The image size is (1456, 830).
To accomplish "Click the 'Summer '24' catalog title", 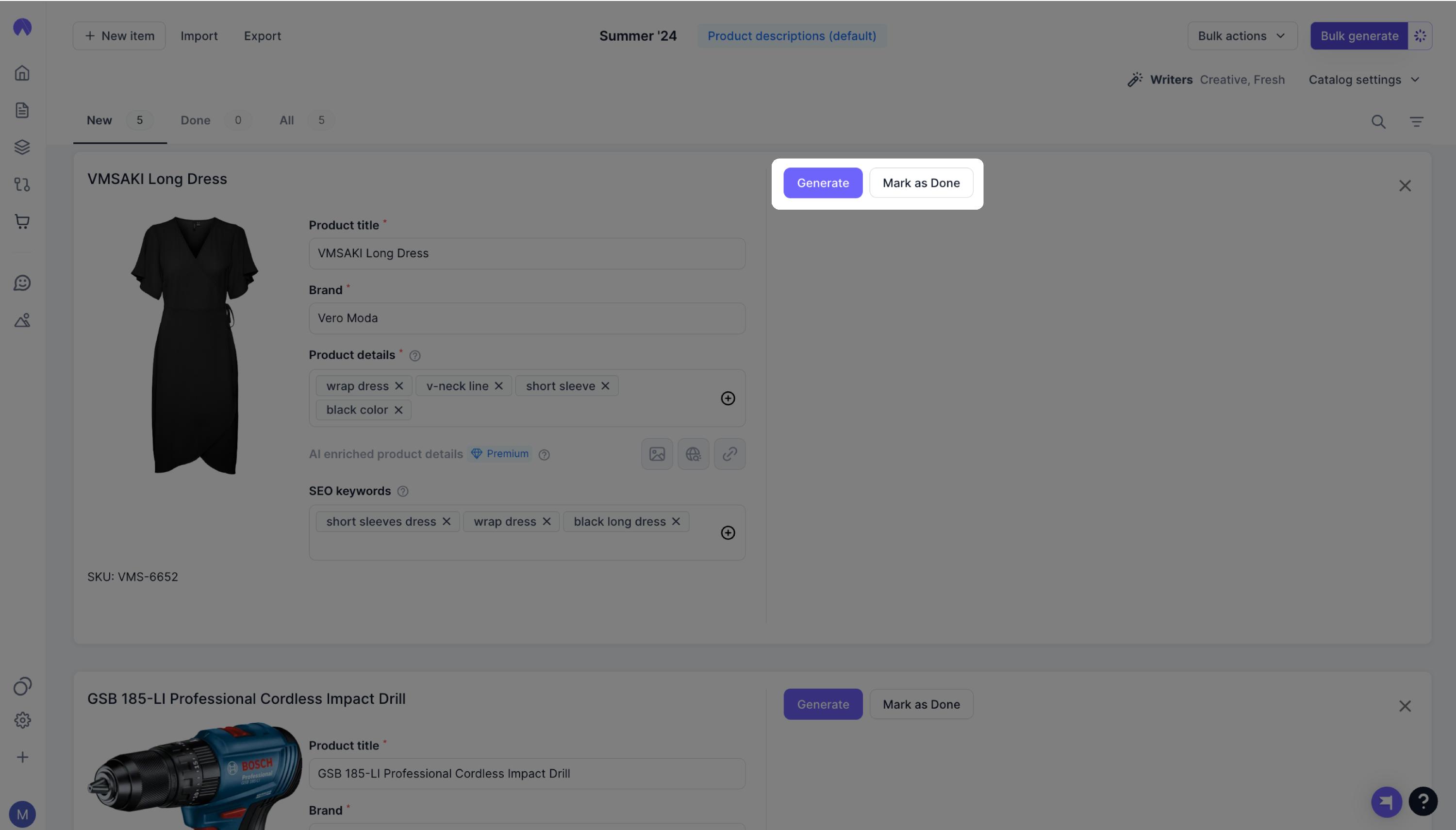I will [638, 36].
